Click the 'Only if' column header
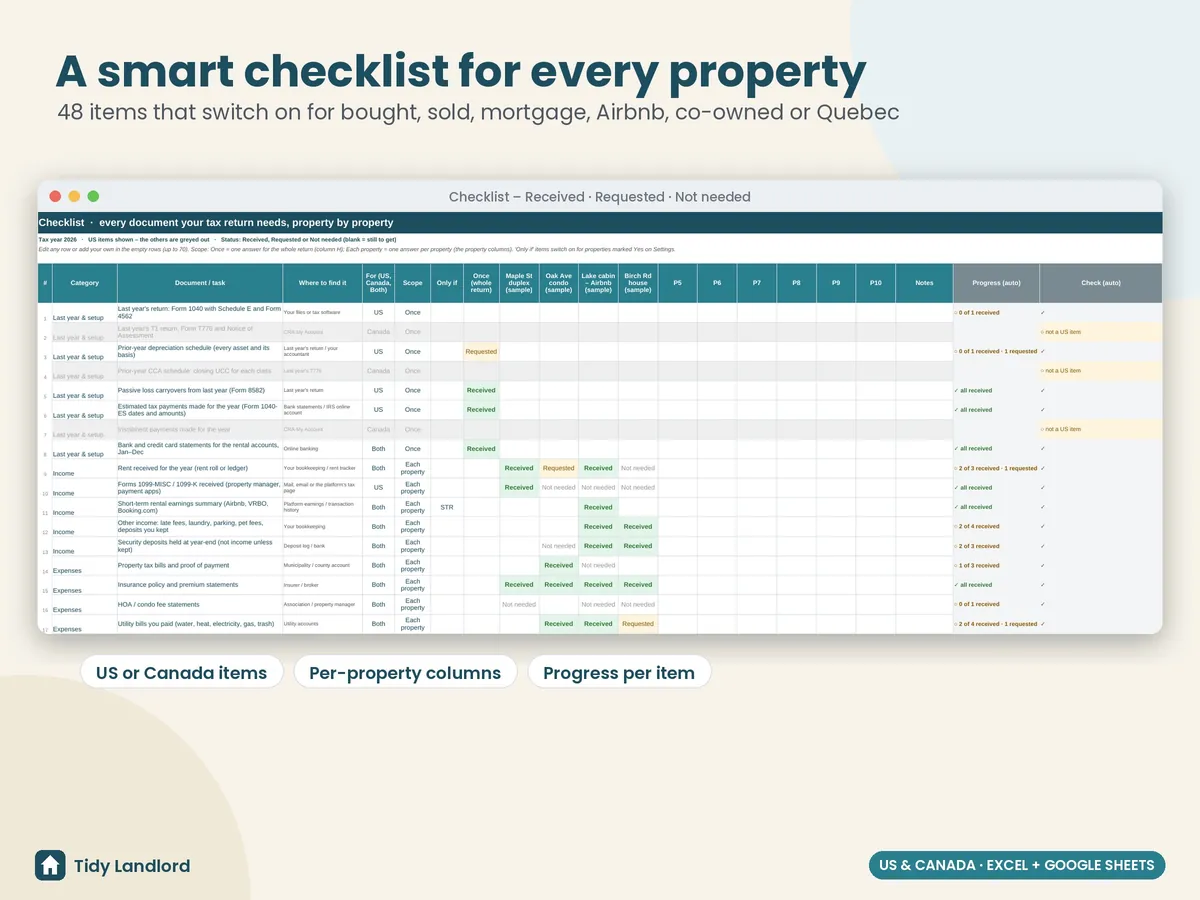1200x900 pixels. [447, 283]
